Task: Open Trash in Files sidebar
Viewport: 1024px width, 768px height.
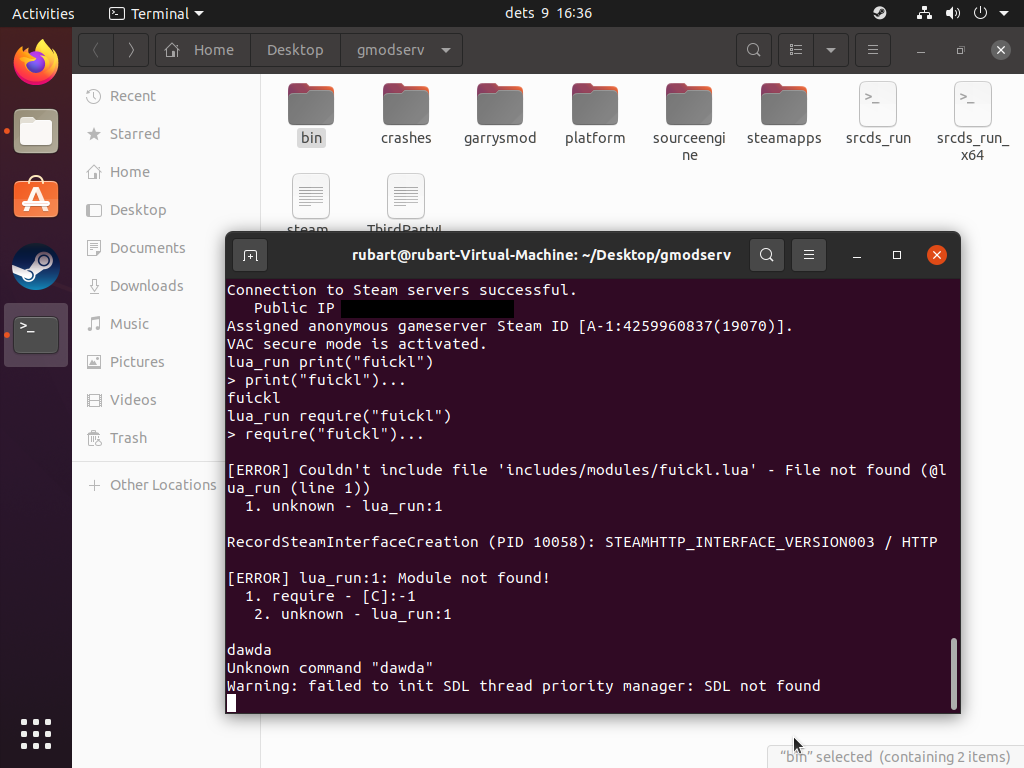Action: tap(150, 438)
